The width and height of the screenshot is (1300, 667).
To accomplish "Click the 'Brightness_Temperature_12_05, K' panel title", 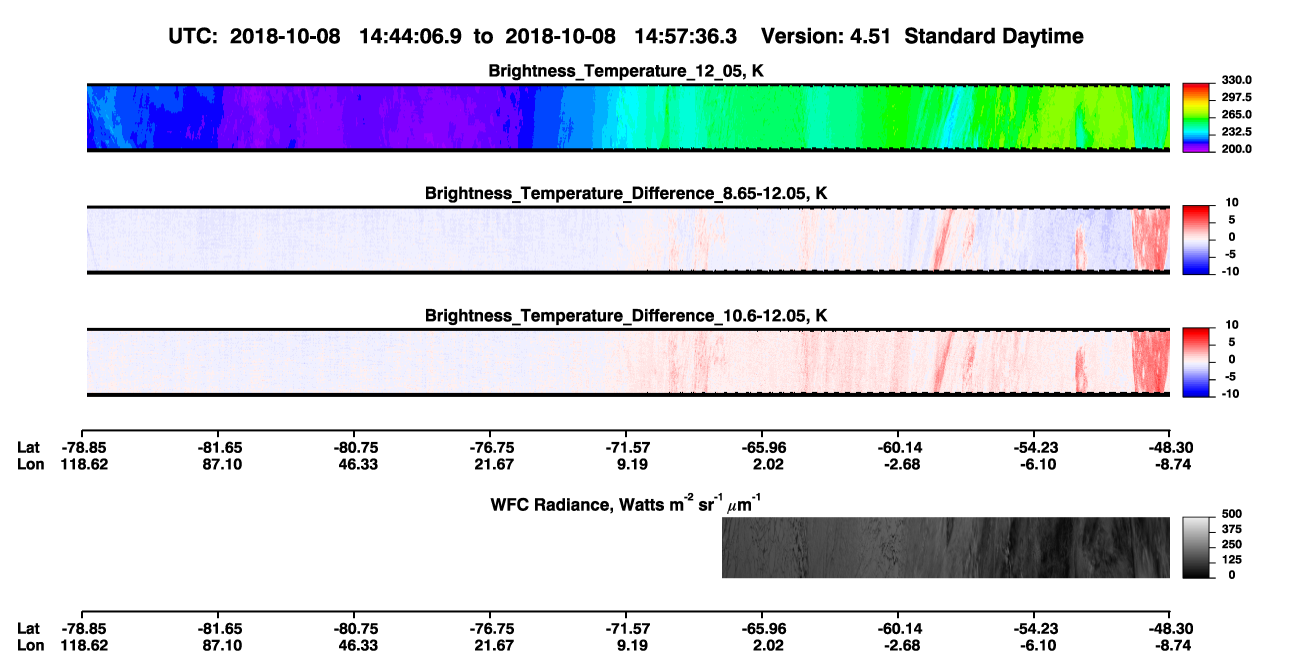I will 627,71.
